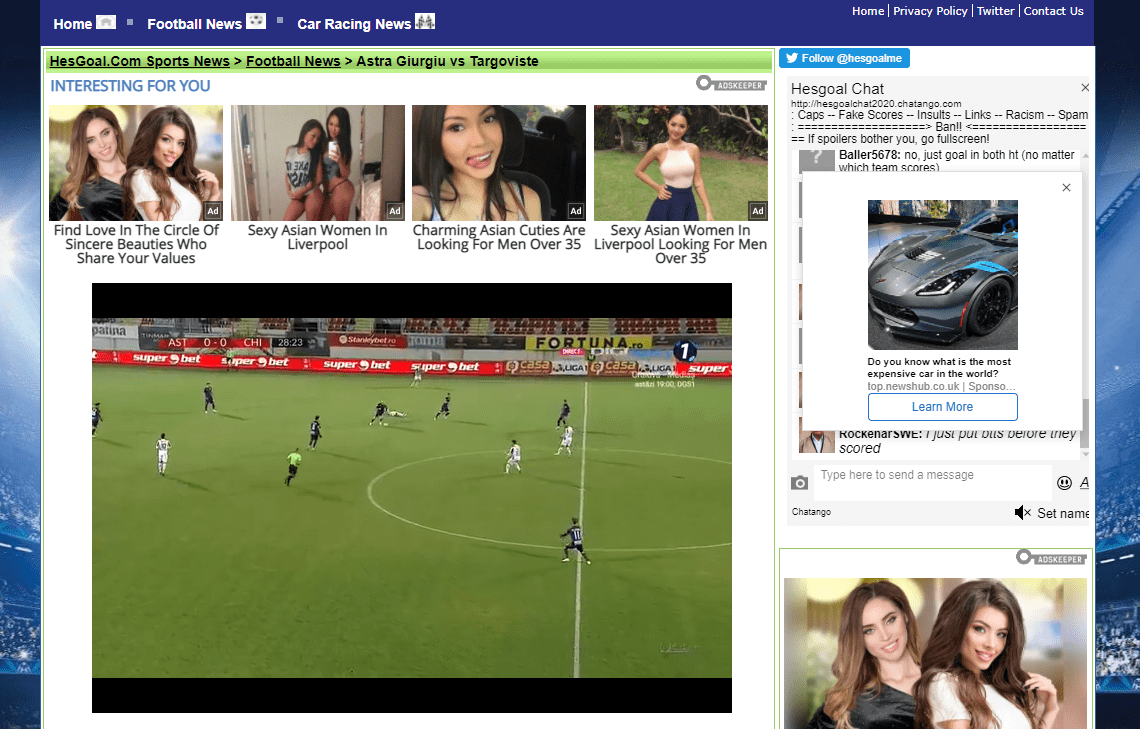Click the icon beside Car Racing News
The width and height of the screenshot is (1140, 729).
point(425,22)
